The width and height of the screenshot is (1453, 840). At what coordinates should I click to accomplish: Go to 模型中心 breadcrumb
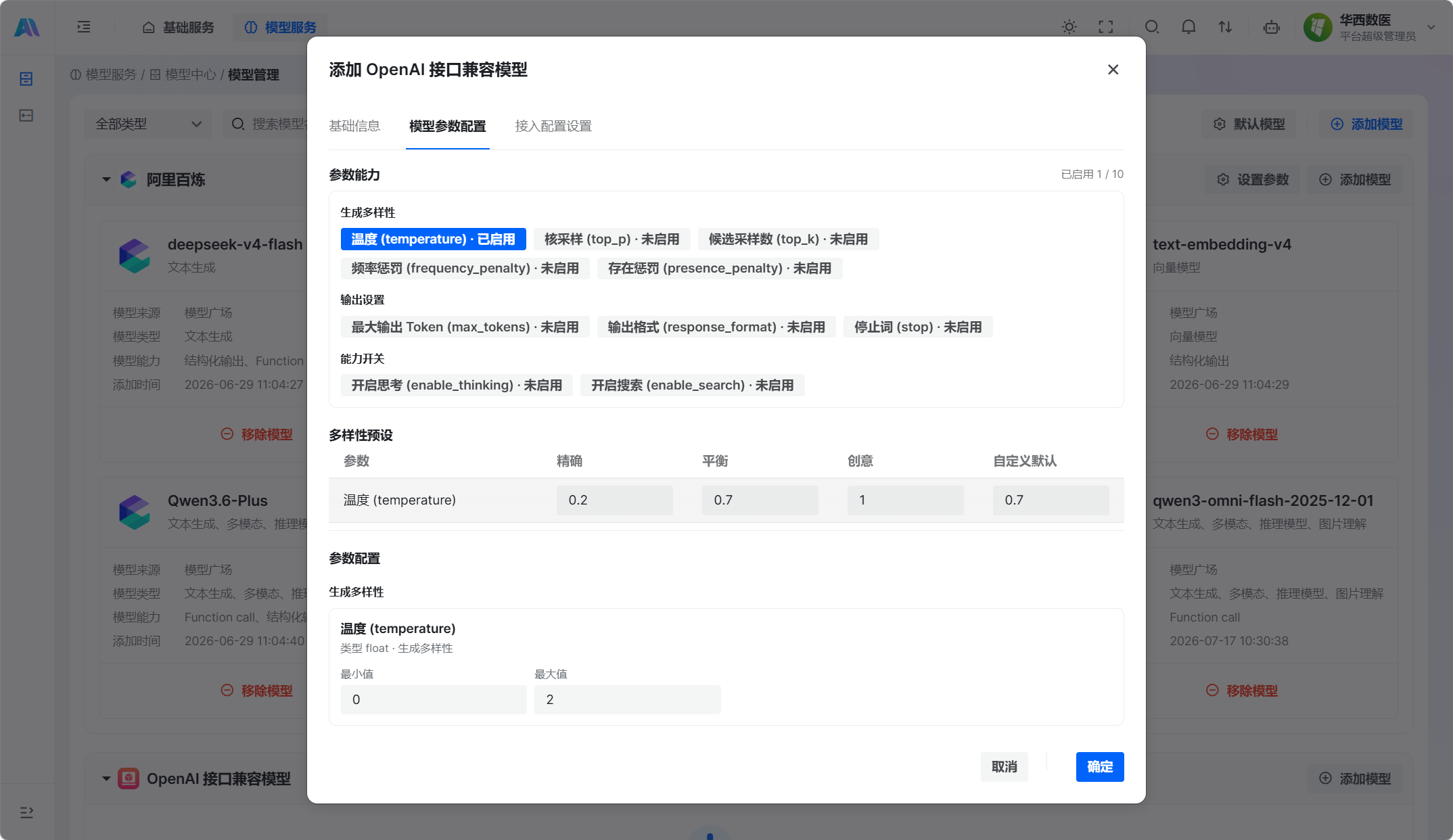(183, 74)
